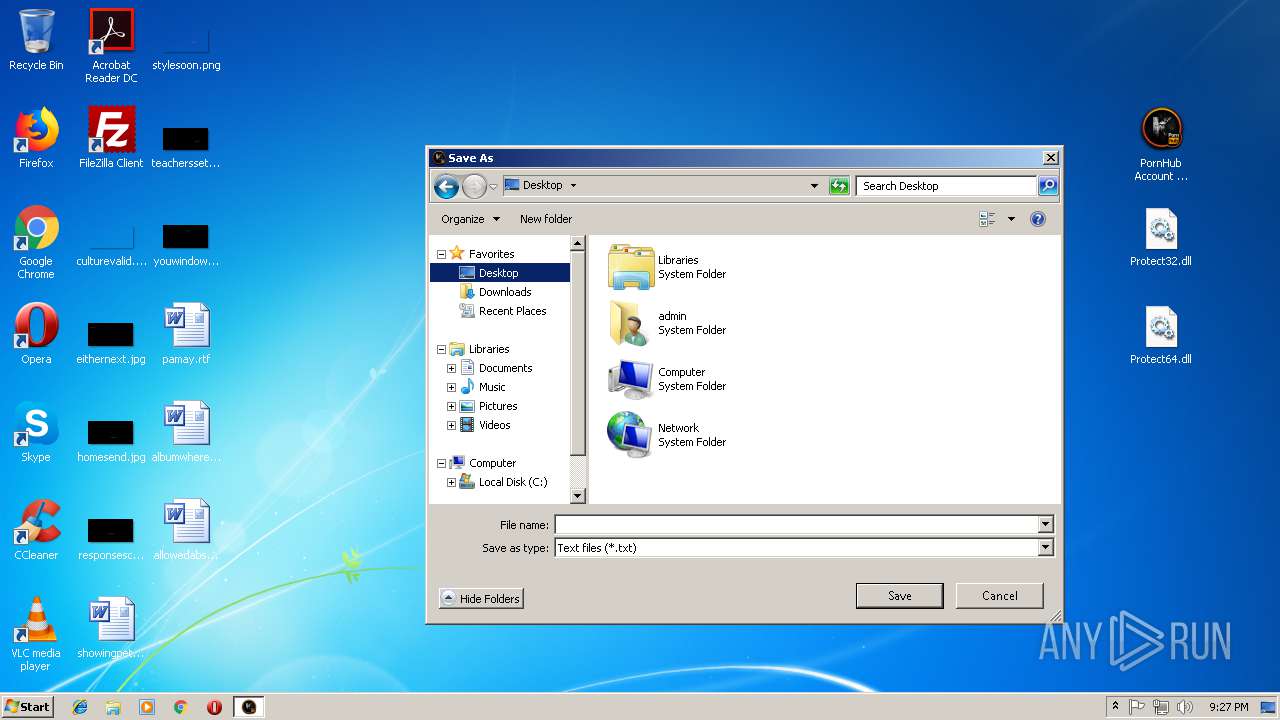Click the Windows Explorer taskbar icon
Screen dimensions: 1280x720
(113, 707)
